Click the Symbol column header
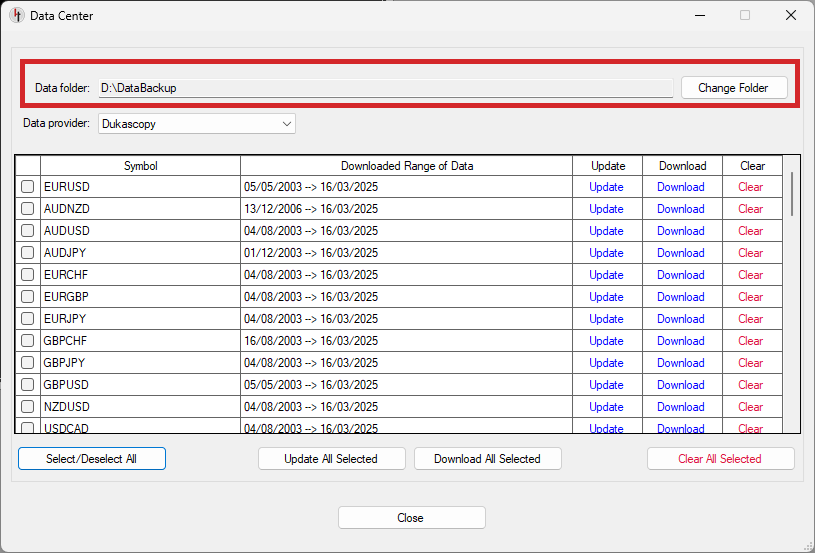This screenshot has height=553, width=815. tap(140, 166)
